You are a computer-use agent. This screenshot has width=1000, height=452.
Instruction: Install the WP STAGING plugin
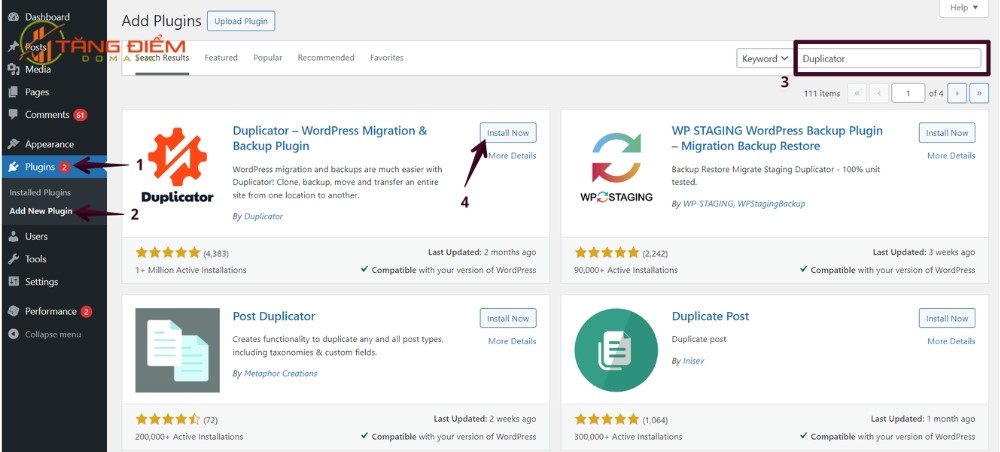[947, 133]
